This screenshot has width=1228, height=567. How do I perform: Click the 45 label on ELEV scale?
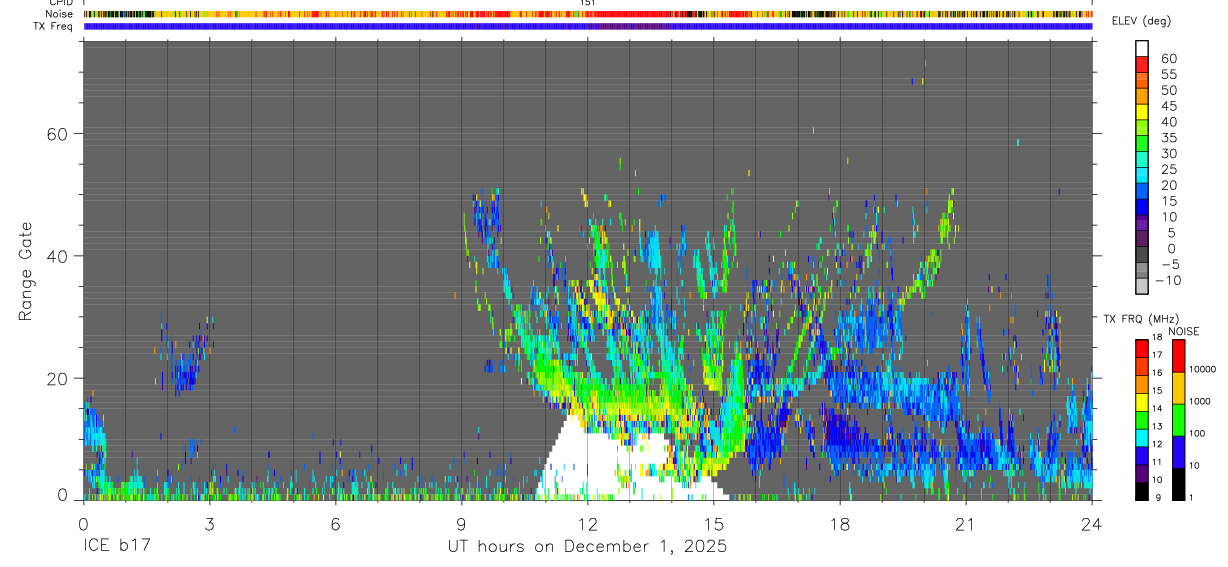tap(1168, 106)
